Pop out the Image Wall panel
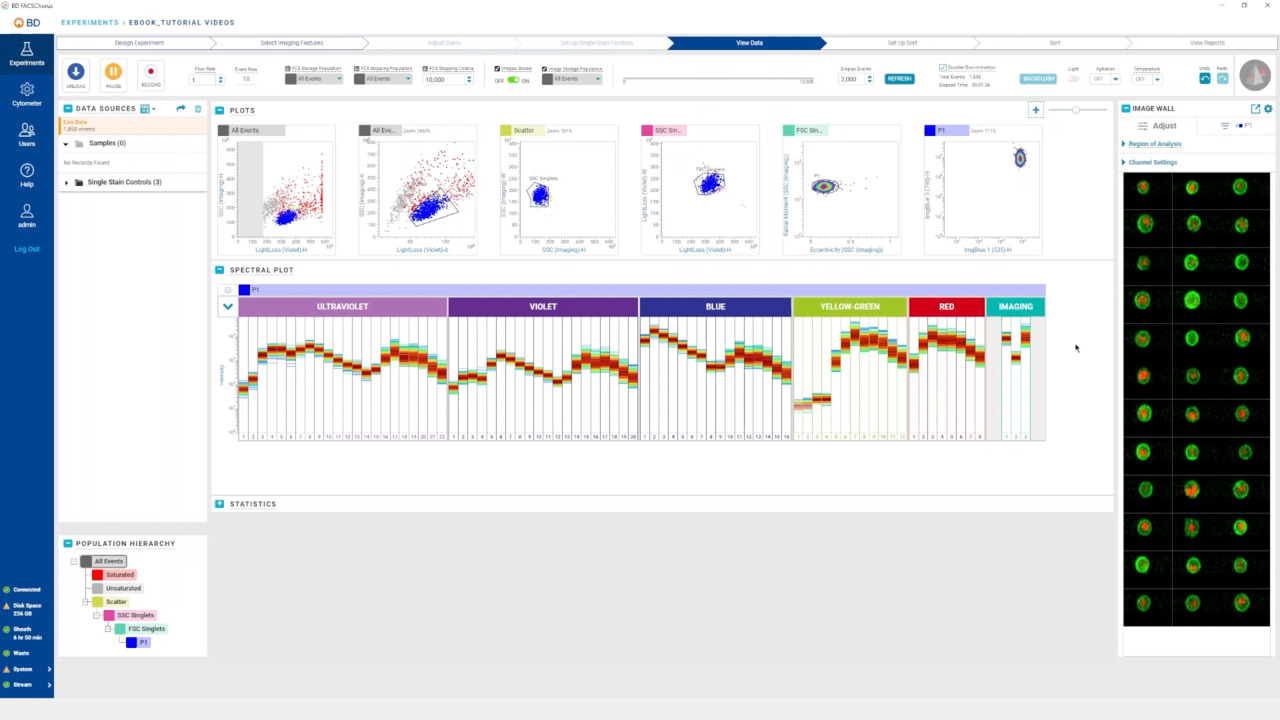This screenshot has height=720, width=1280. click(x=1256, y=109)
